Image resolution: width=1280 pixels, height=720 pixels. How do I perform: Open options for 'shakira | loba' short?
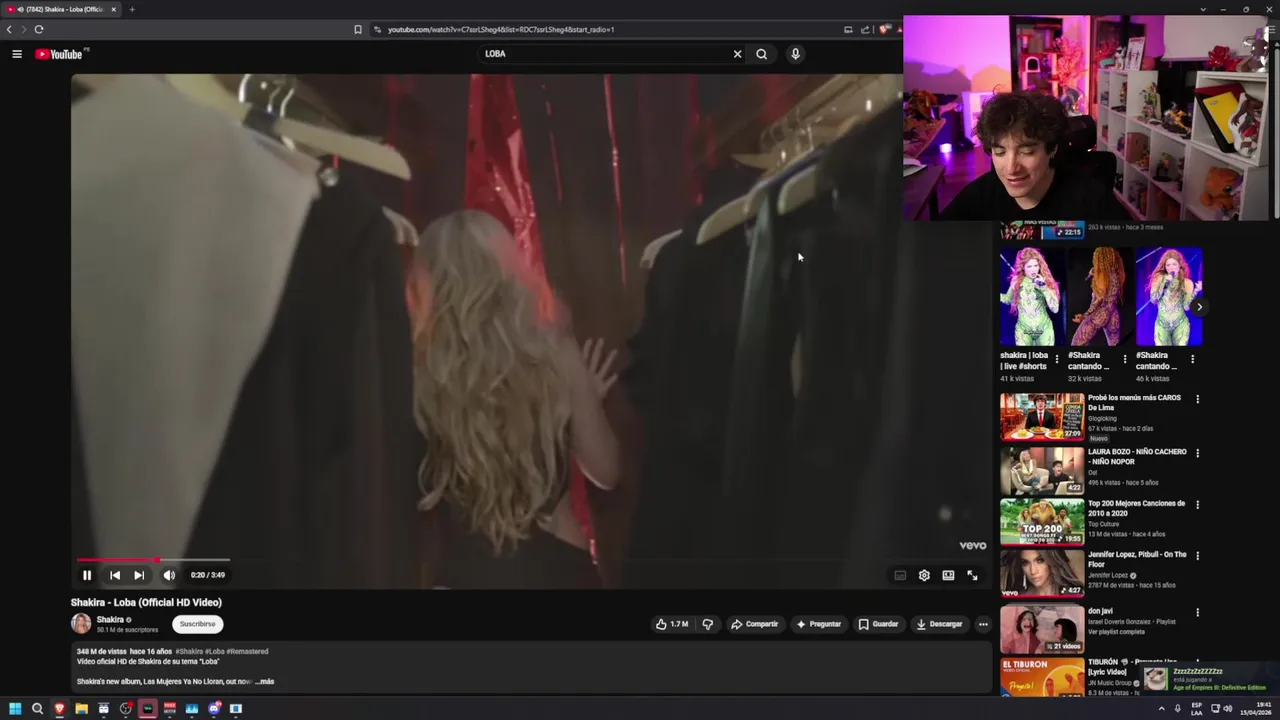point(1057,359)
